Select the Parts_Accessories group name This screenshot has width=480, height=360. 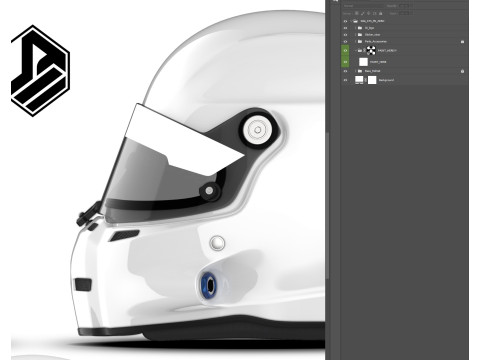376,41
